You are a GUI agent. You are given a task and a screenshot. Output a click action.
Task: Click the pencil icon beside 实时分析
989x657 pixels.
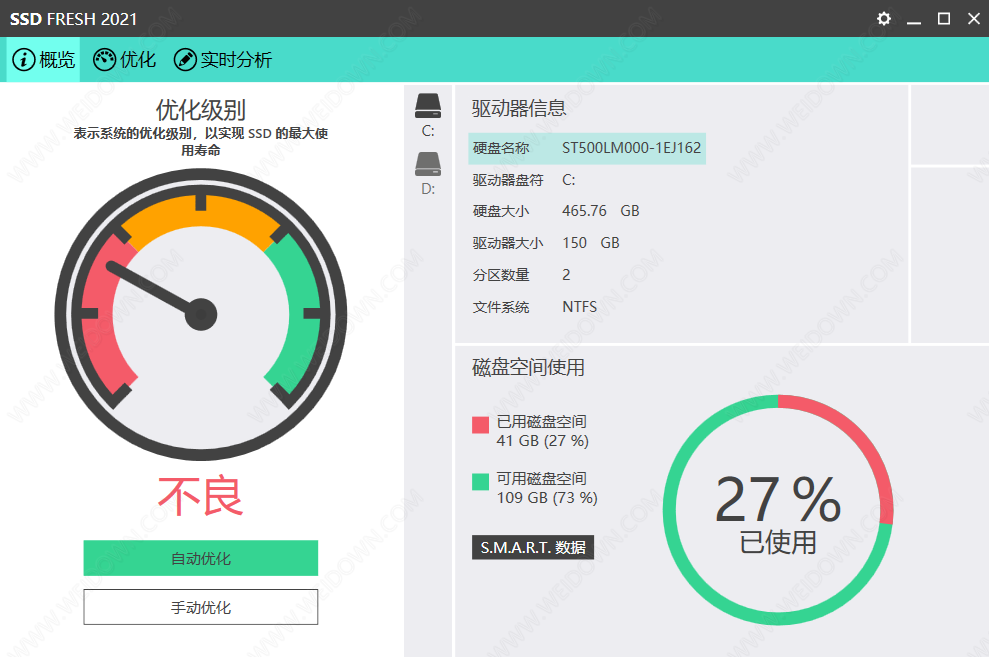click(185, 60)
